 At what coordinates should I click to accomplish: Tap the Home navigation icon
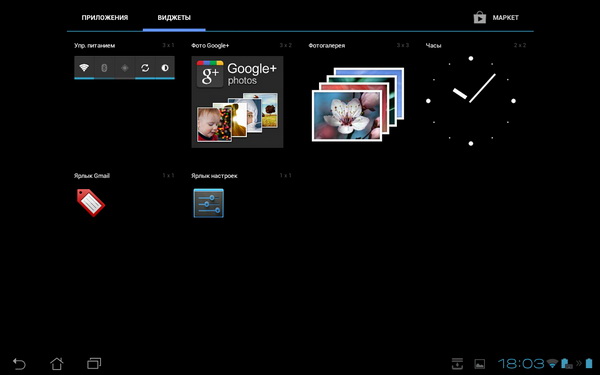pyautogui.click(x=57, y=363)
